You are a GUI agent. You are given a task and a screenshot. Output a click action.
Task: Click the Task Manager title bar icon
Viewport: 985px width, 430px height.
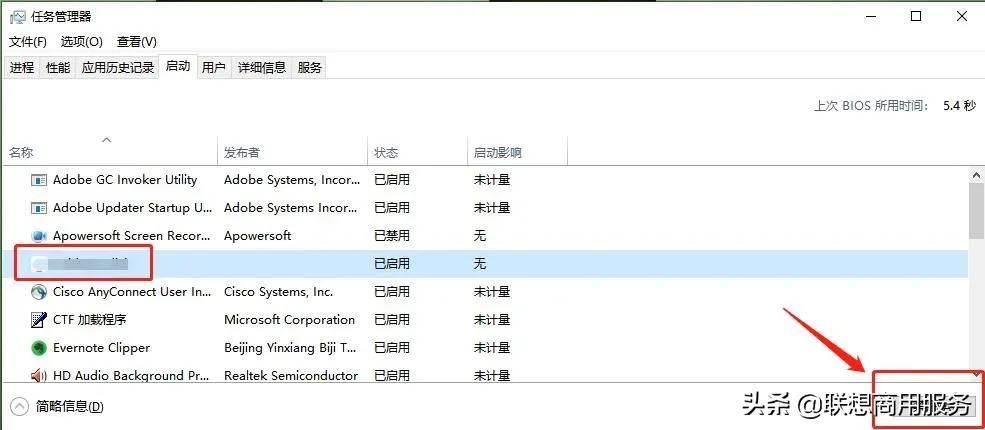point(17,17)
